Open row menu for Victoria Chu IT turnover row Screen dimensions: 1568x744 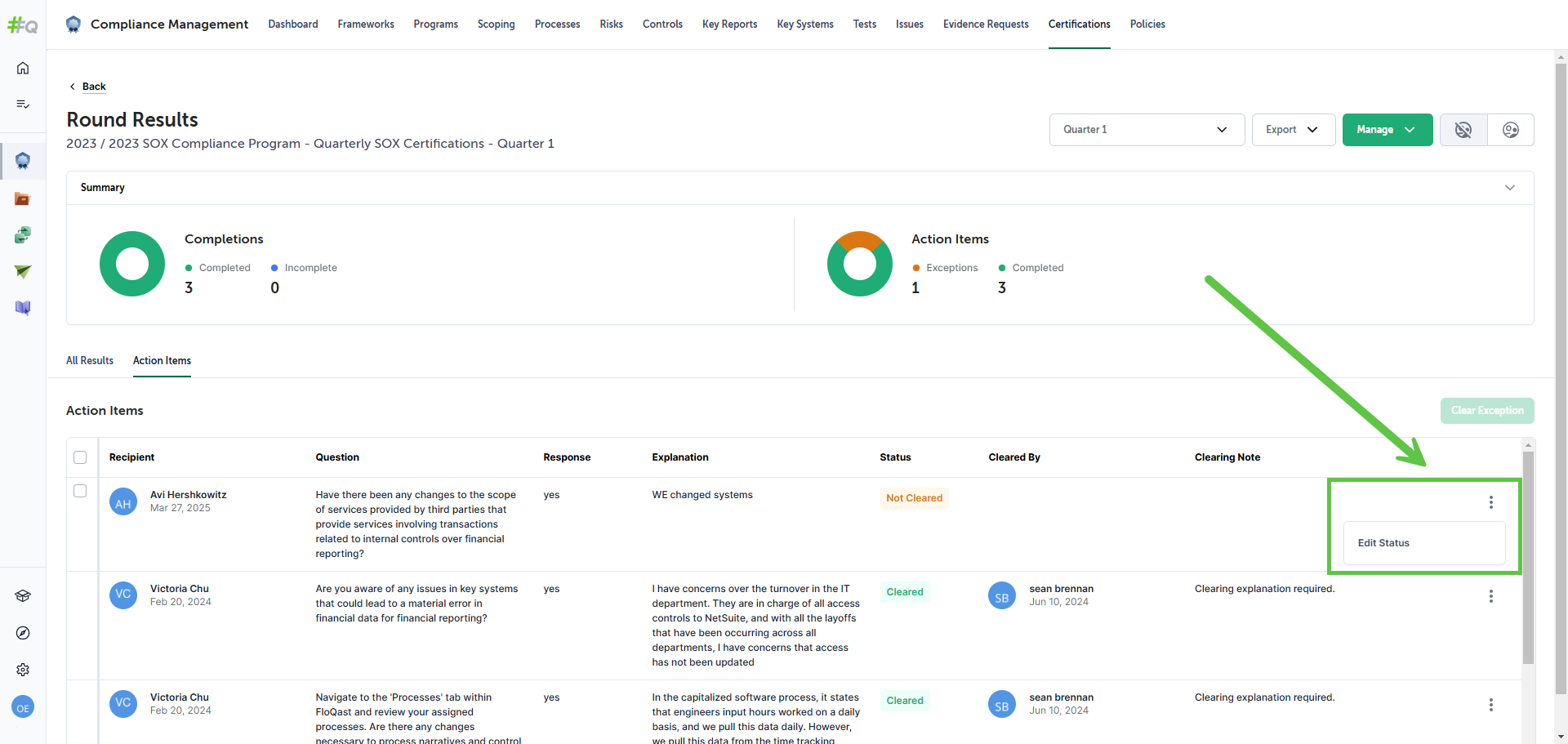[1491, 596]
